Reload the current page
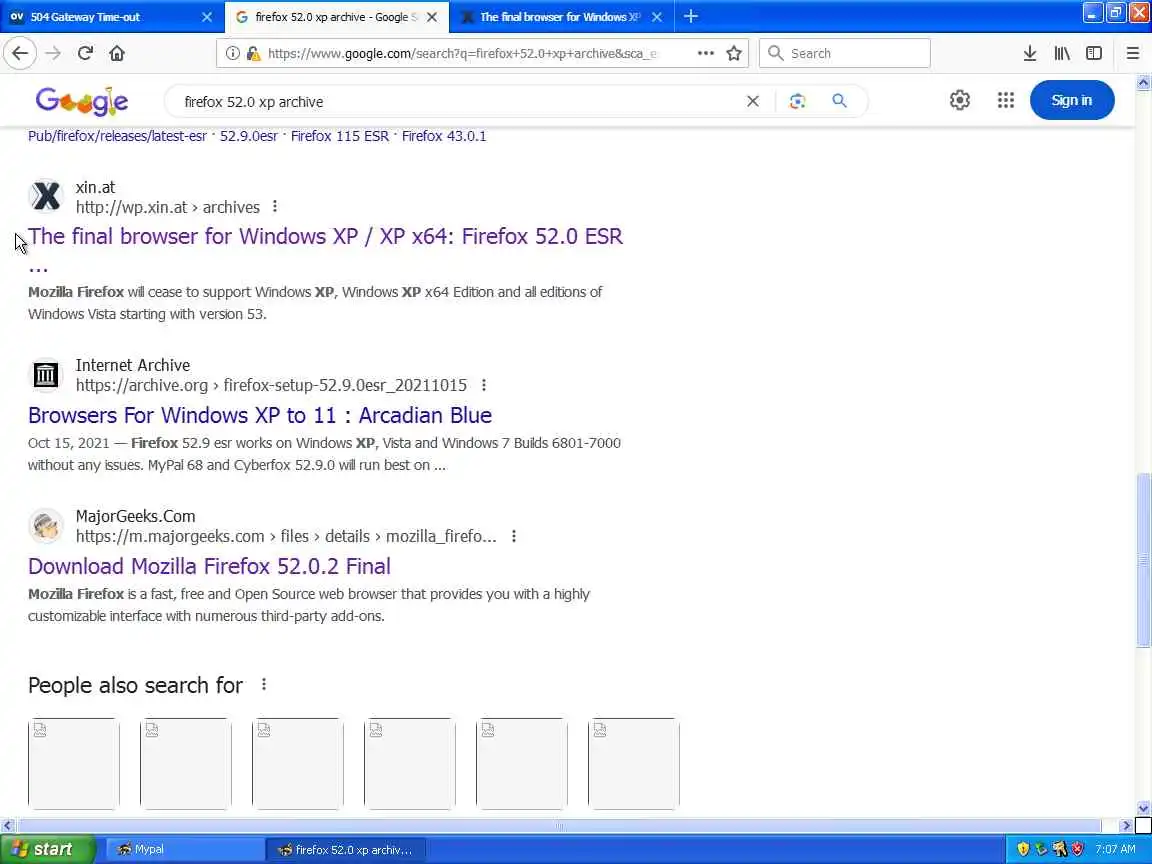The height and width of the screenshot is (864, 1152). tap(85, 53)
